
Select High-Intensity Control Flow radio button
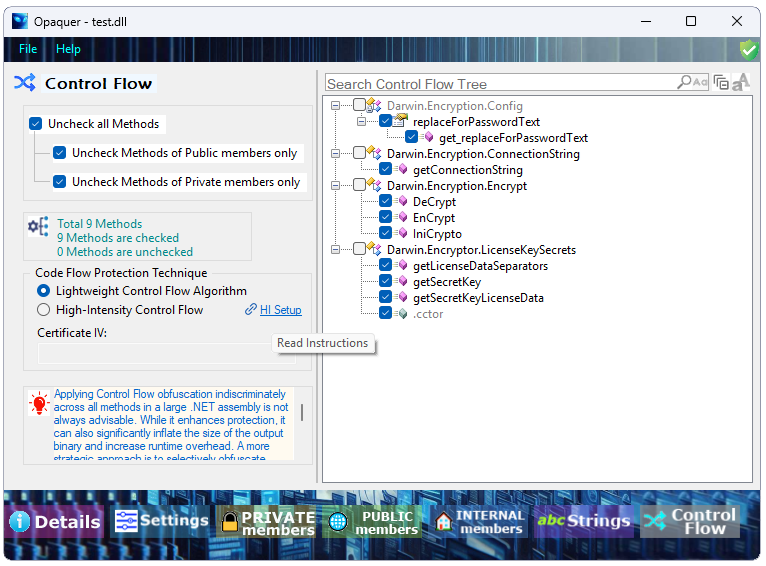[43, 310]
